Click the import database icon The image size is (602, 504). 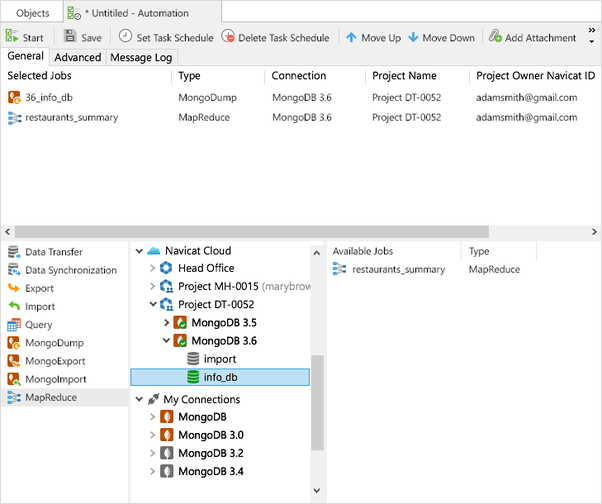coord(193,359)
